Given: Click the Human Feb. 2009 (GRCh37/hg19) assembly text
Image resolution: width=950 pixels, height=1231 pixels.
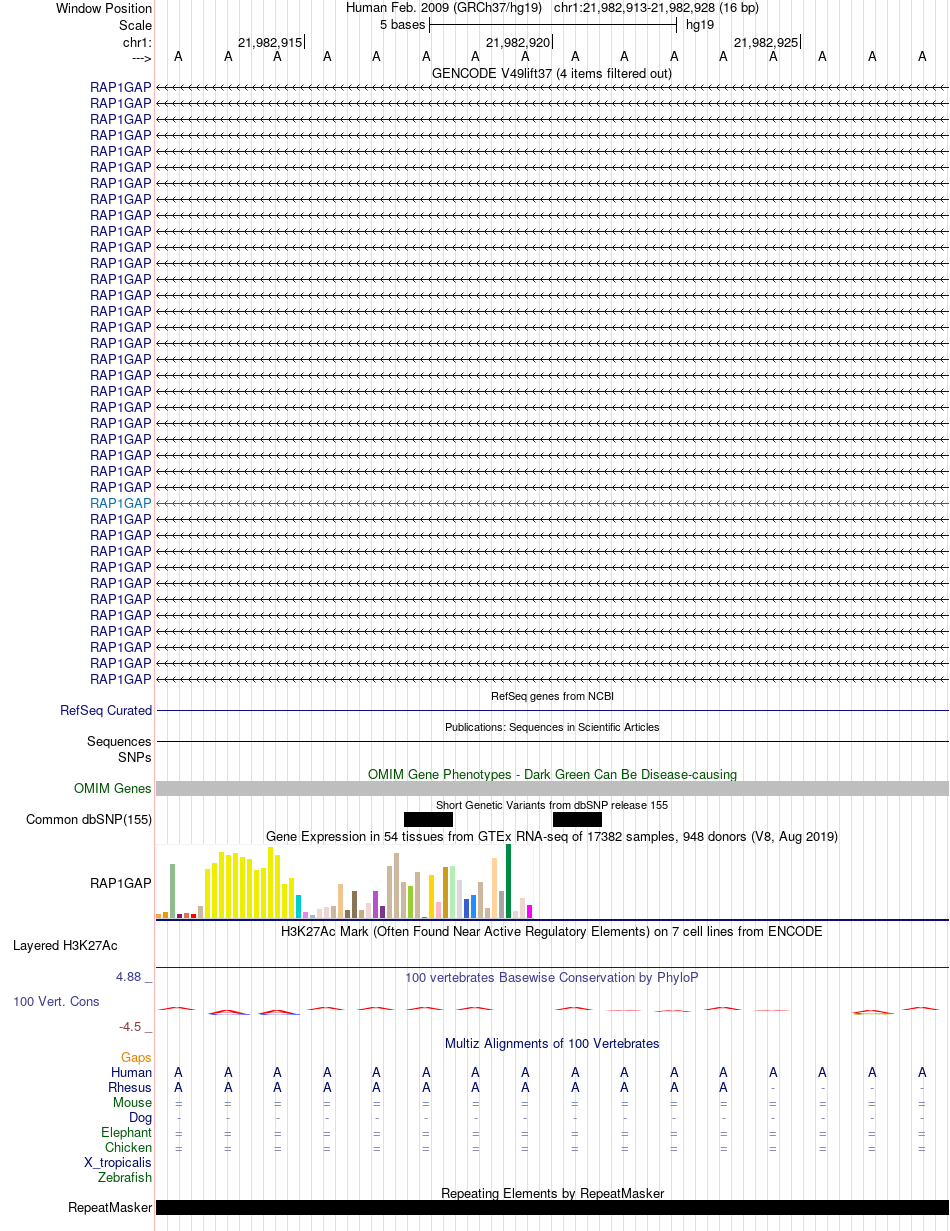Looking at the screenshot, I should coord(444,8).
